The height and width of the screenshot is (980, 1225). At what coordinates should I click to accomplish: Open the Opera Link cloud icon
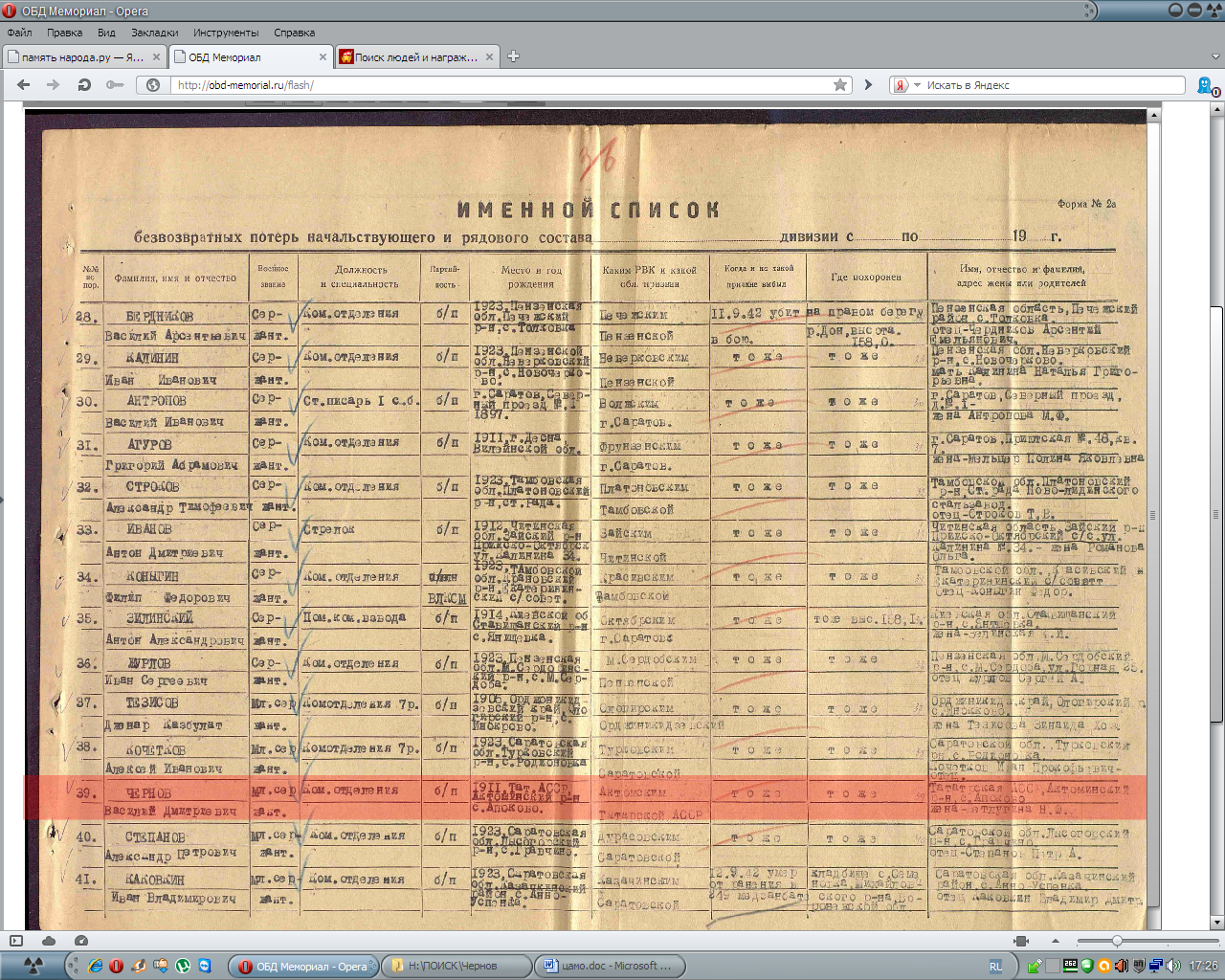(x=49, y=941)
